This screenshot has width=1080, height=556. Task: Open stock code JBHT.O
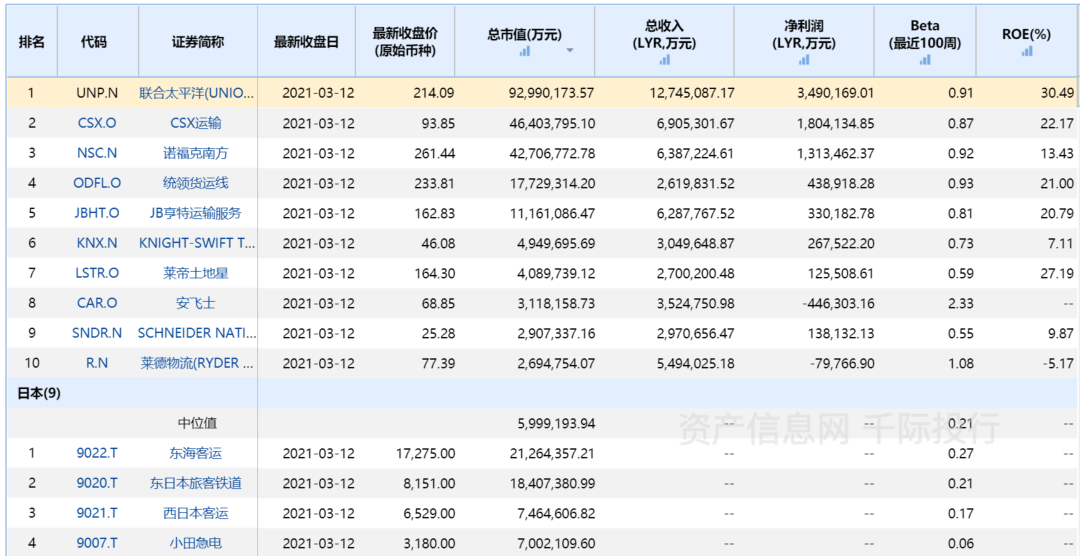click(98, 214)
